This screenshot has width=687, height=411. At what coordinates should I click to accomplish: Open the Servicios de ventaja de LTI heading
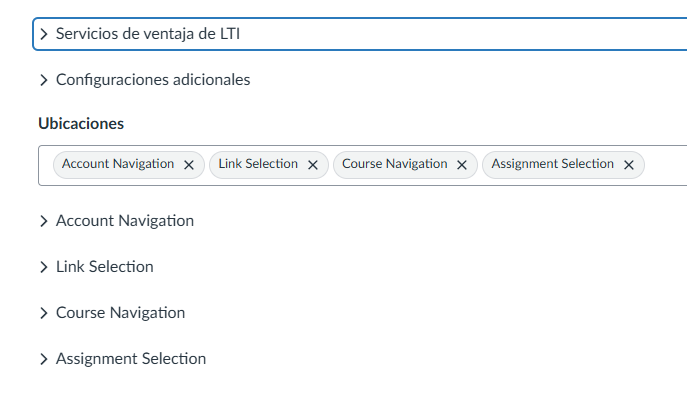(x=148, y=34)
